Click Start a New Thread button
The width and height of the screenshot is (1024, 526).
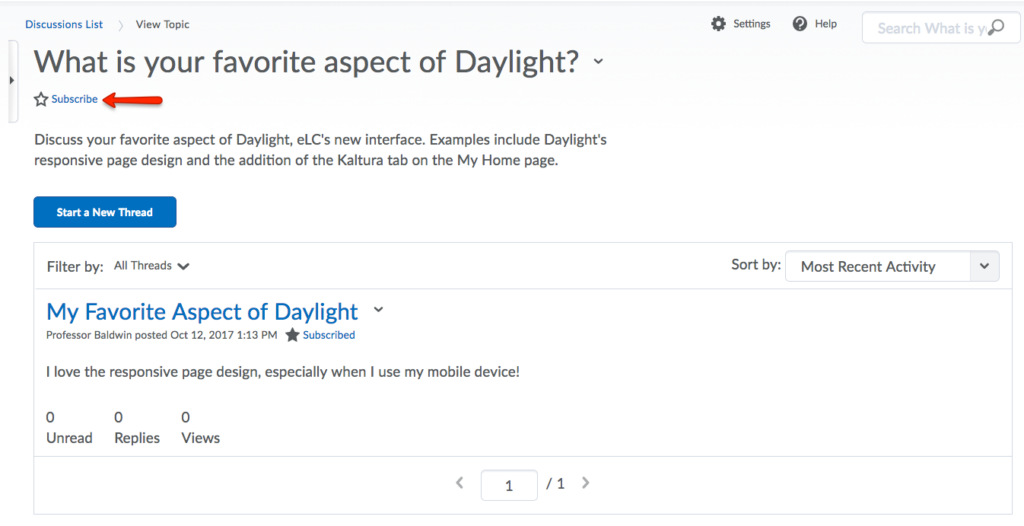tap(105, 212)
